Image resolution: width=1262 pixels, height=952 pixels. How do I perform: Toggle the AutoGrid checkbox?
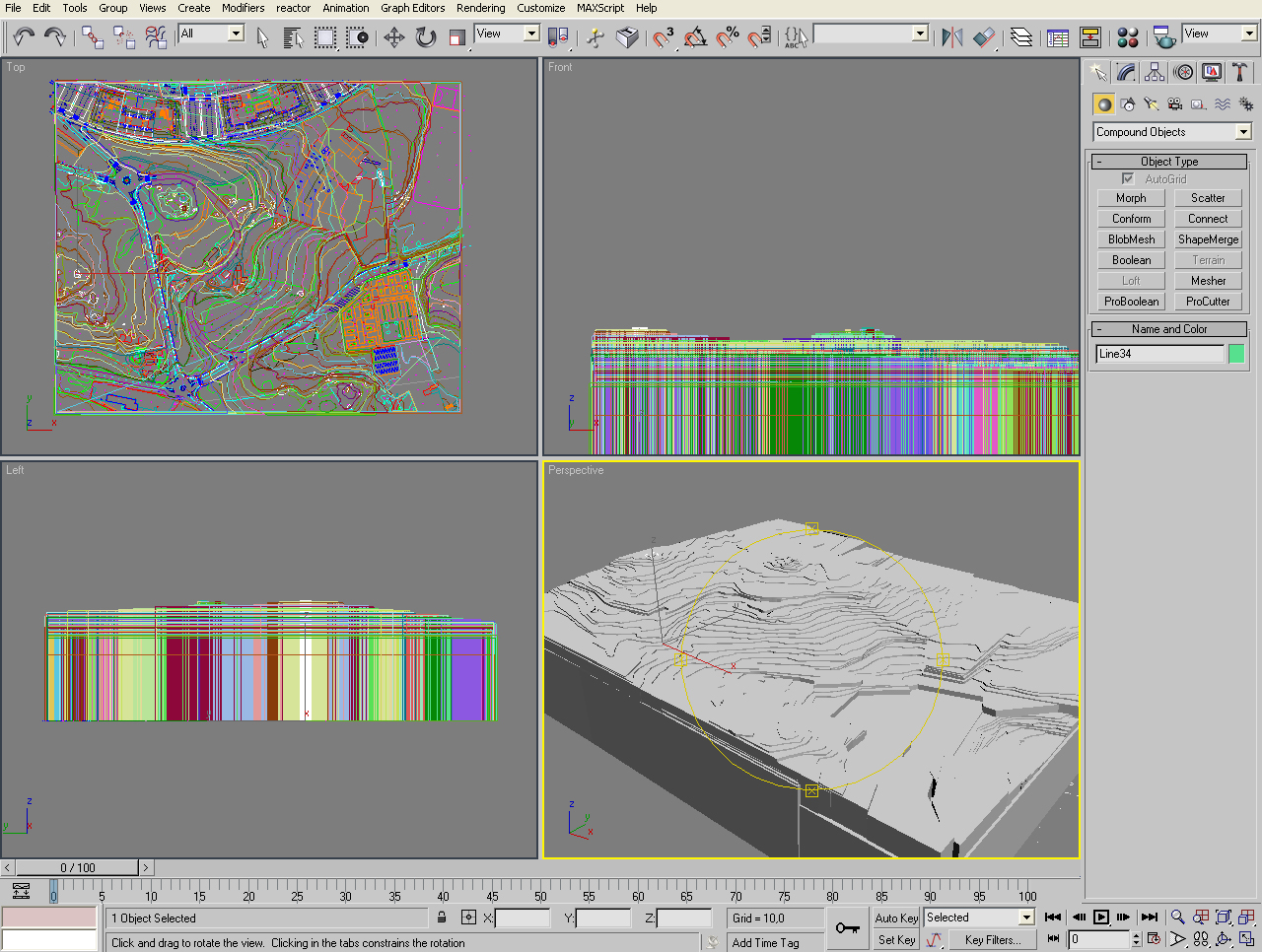coord(1128,179)
